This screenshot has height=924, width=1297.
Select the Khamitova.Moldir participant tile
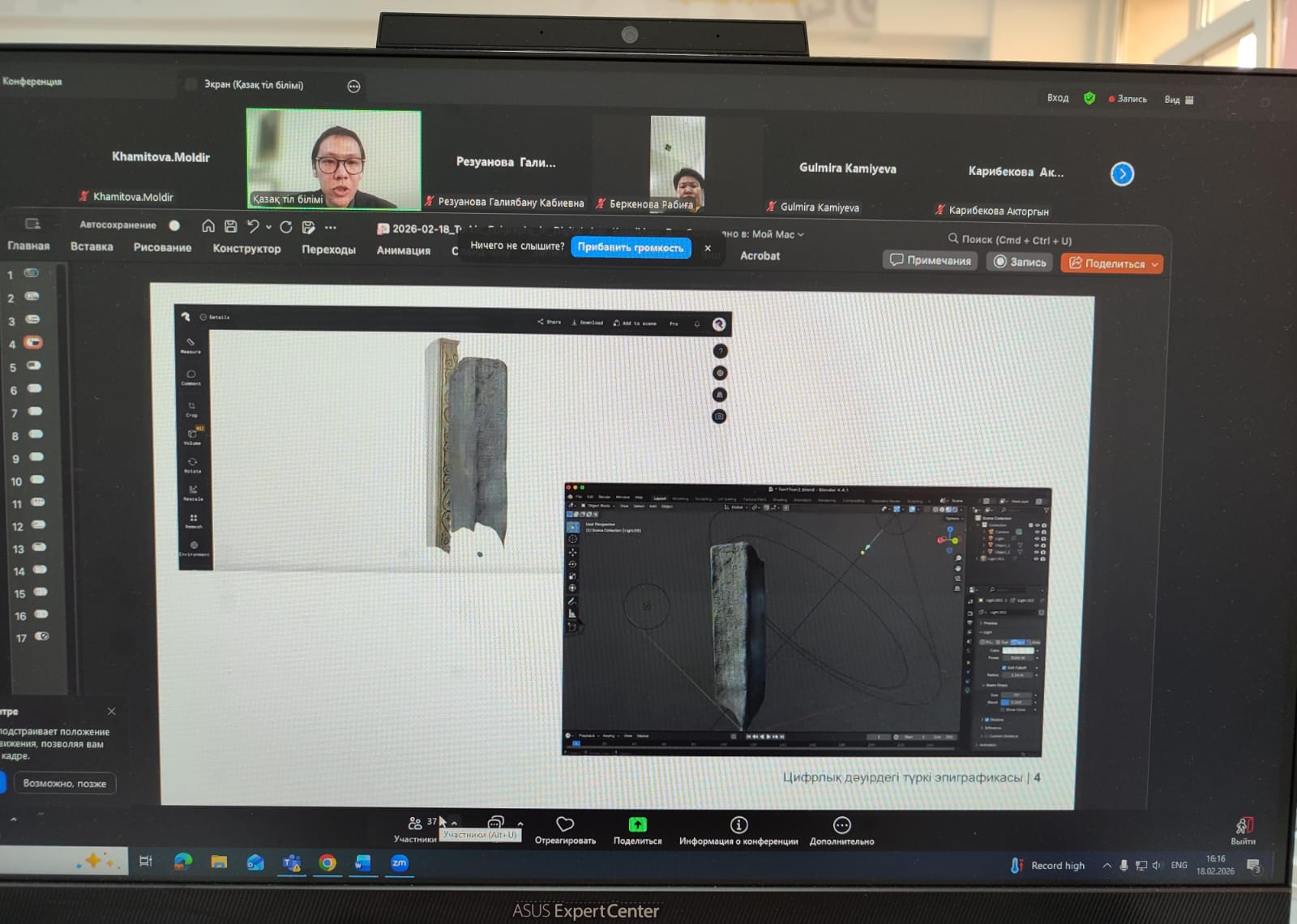point(161,158)
